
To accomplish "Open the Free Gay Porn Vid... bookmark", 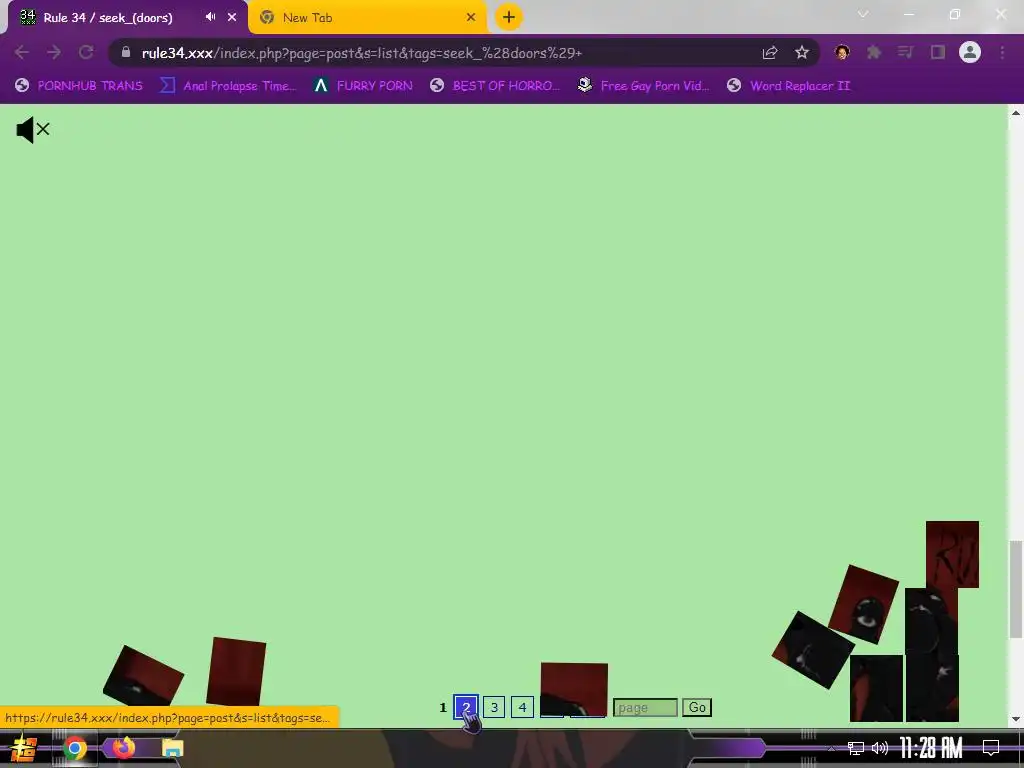I will coord(643,86).
